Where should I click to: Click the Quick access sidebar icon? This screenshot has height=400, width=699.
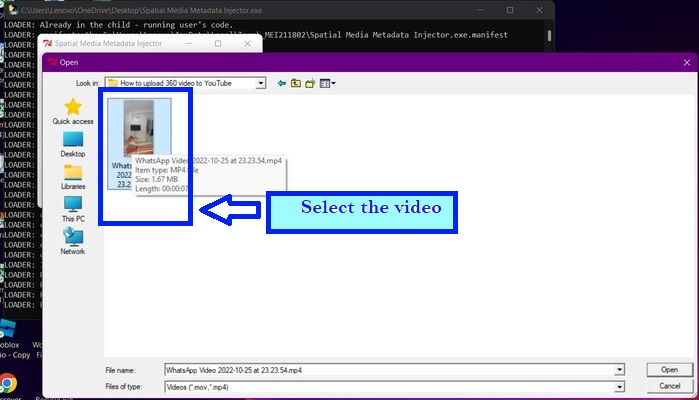(x=73, y=110)
